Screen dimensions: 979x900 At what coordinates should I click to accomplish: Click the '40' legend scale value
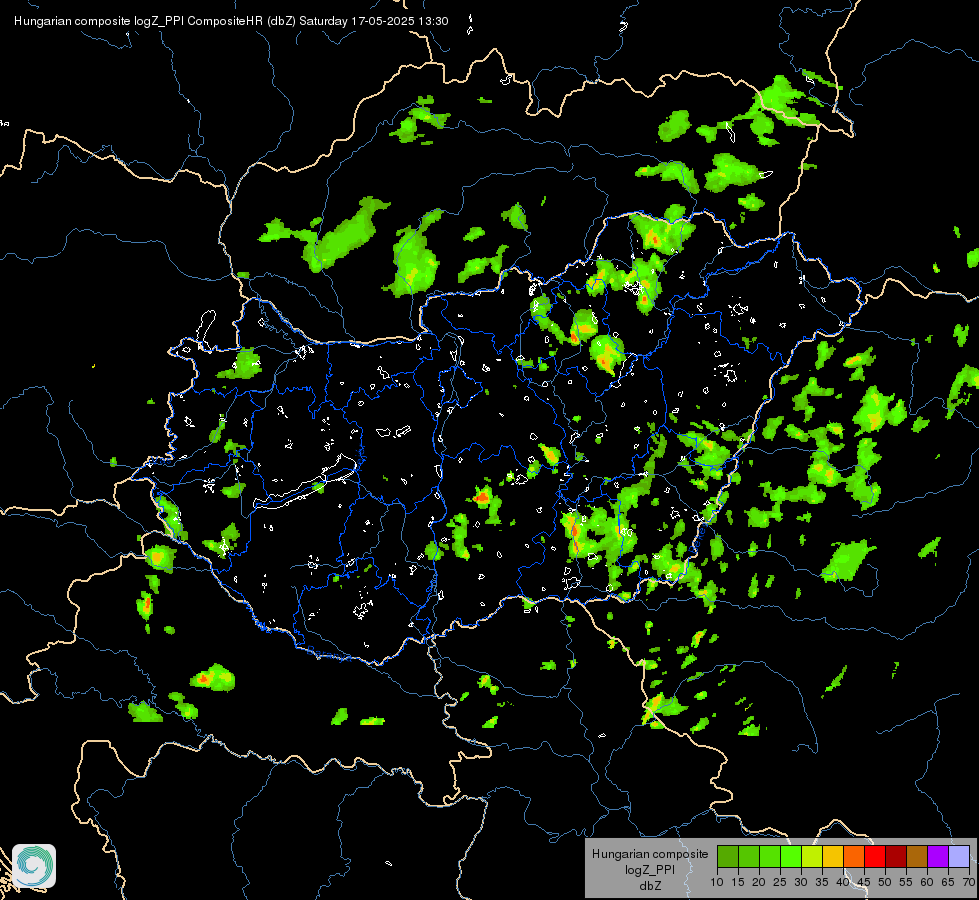[843, 883]
